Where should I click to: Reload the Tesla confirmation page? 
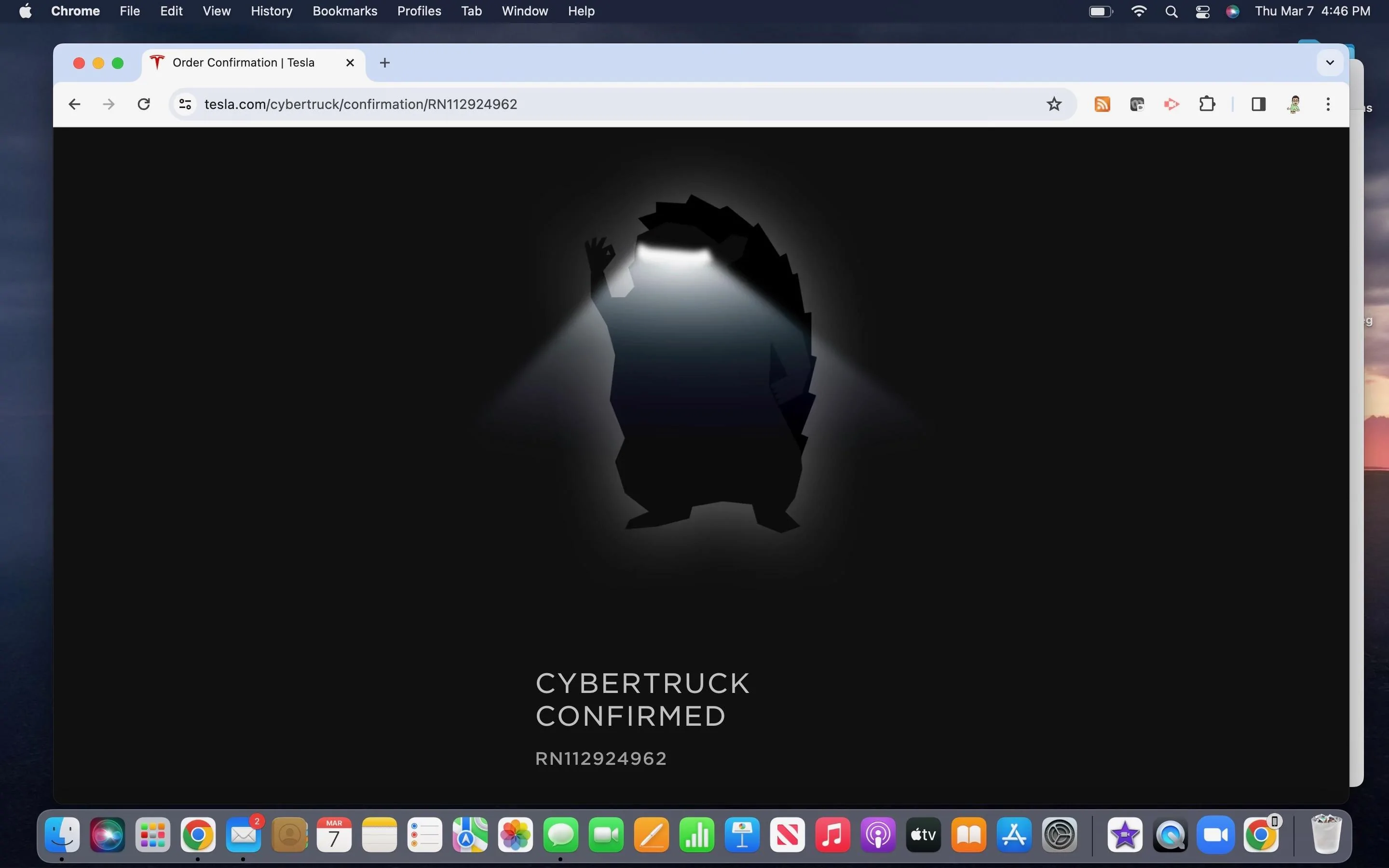pos(144,104)
